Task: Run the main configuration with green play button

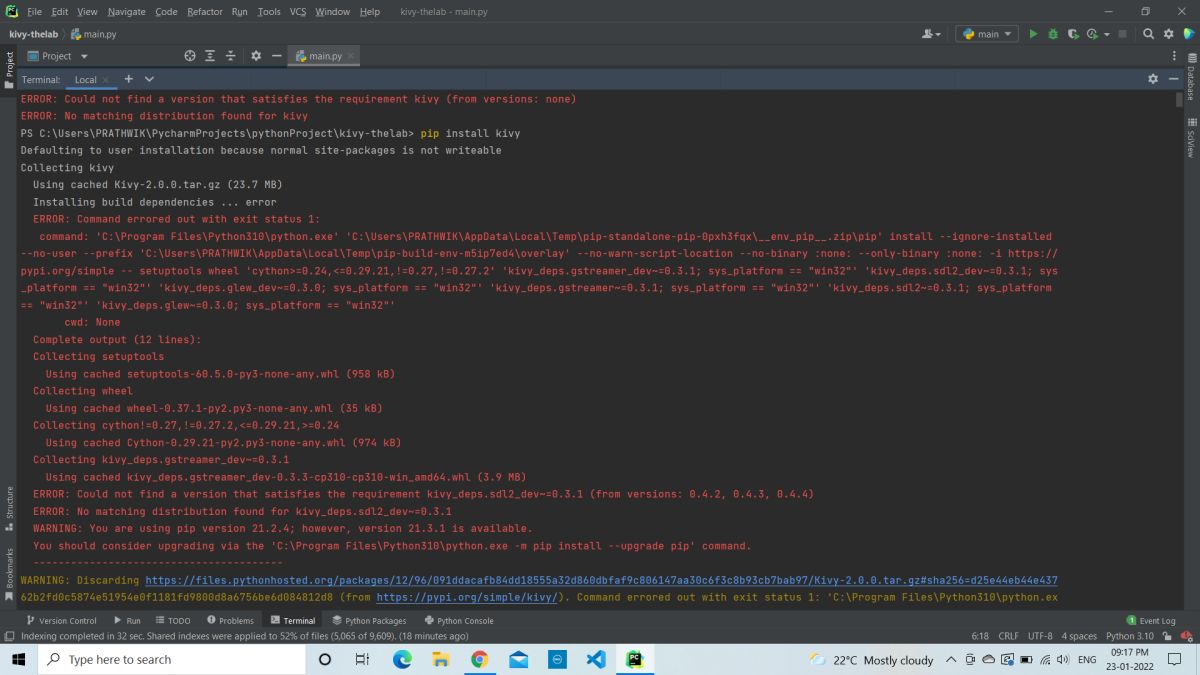Action: [1033, 34]
